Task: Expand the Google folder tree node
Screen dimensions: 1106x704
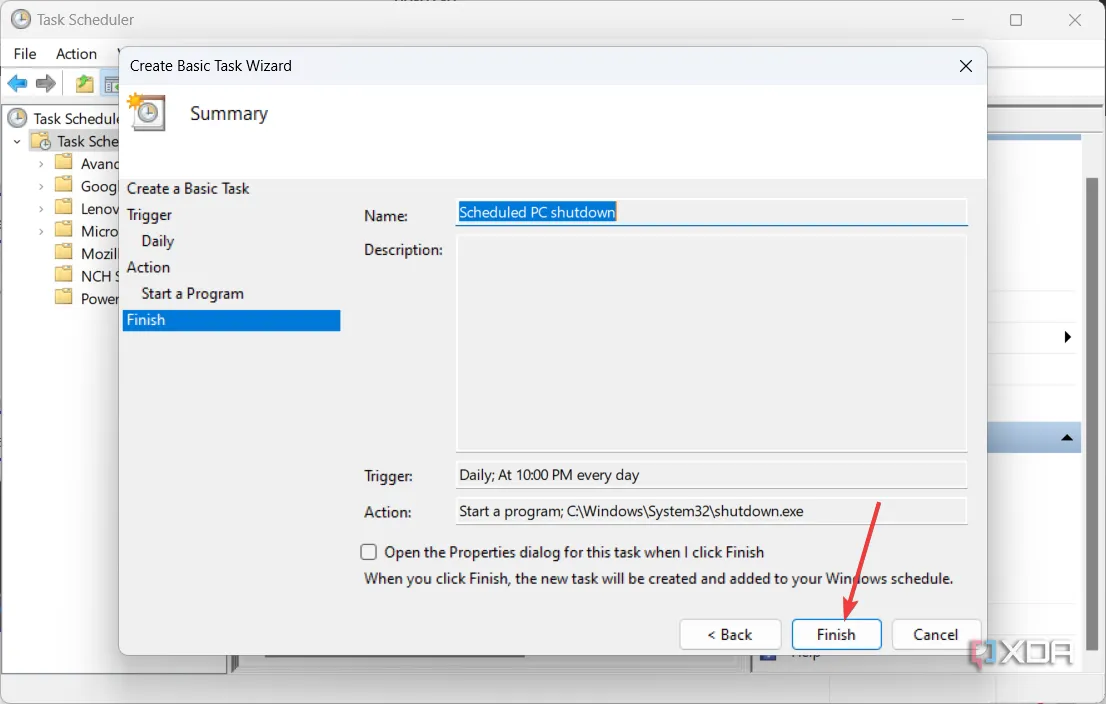Action: (x=41, y=186)
